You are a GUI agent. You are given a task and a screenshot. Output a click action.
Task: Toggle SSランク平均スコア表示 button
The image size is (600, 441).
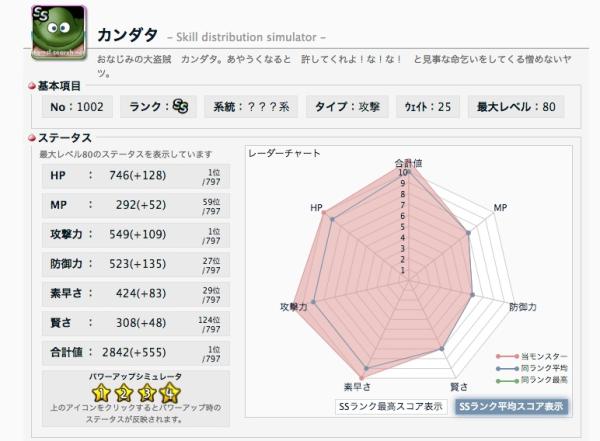point(511,407)
